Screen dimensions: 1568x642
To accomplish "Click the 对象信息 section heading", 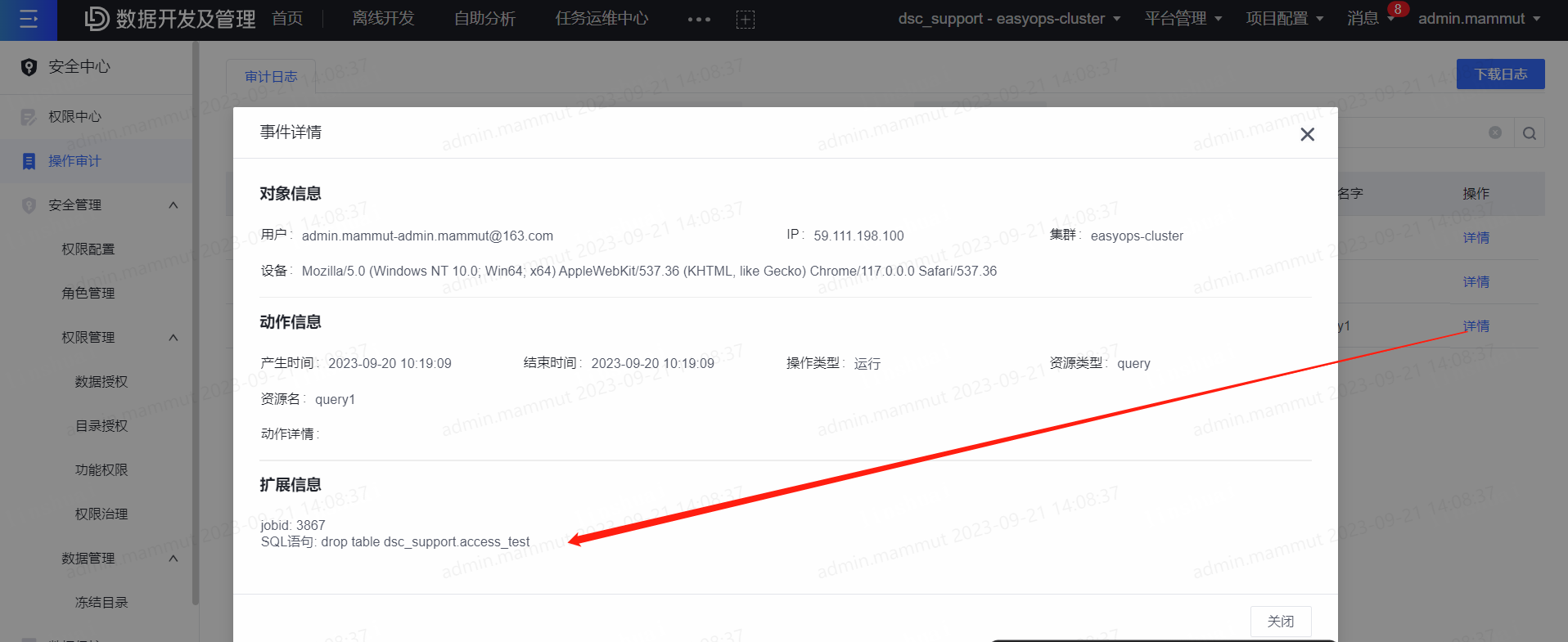I will click(x=291, y=194).
